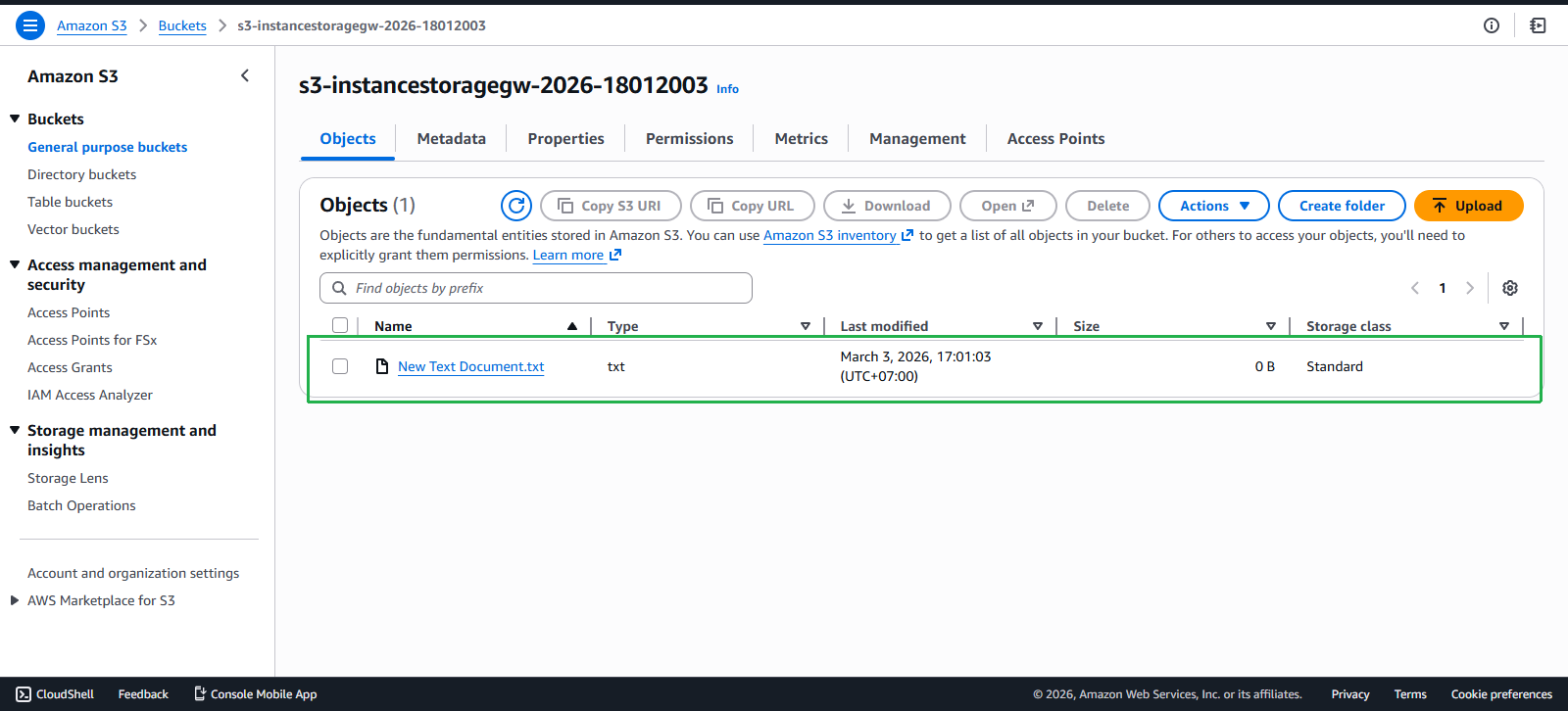Click the Download button
The height and width of the screenshot is (711, 1568).
887,206
